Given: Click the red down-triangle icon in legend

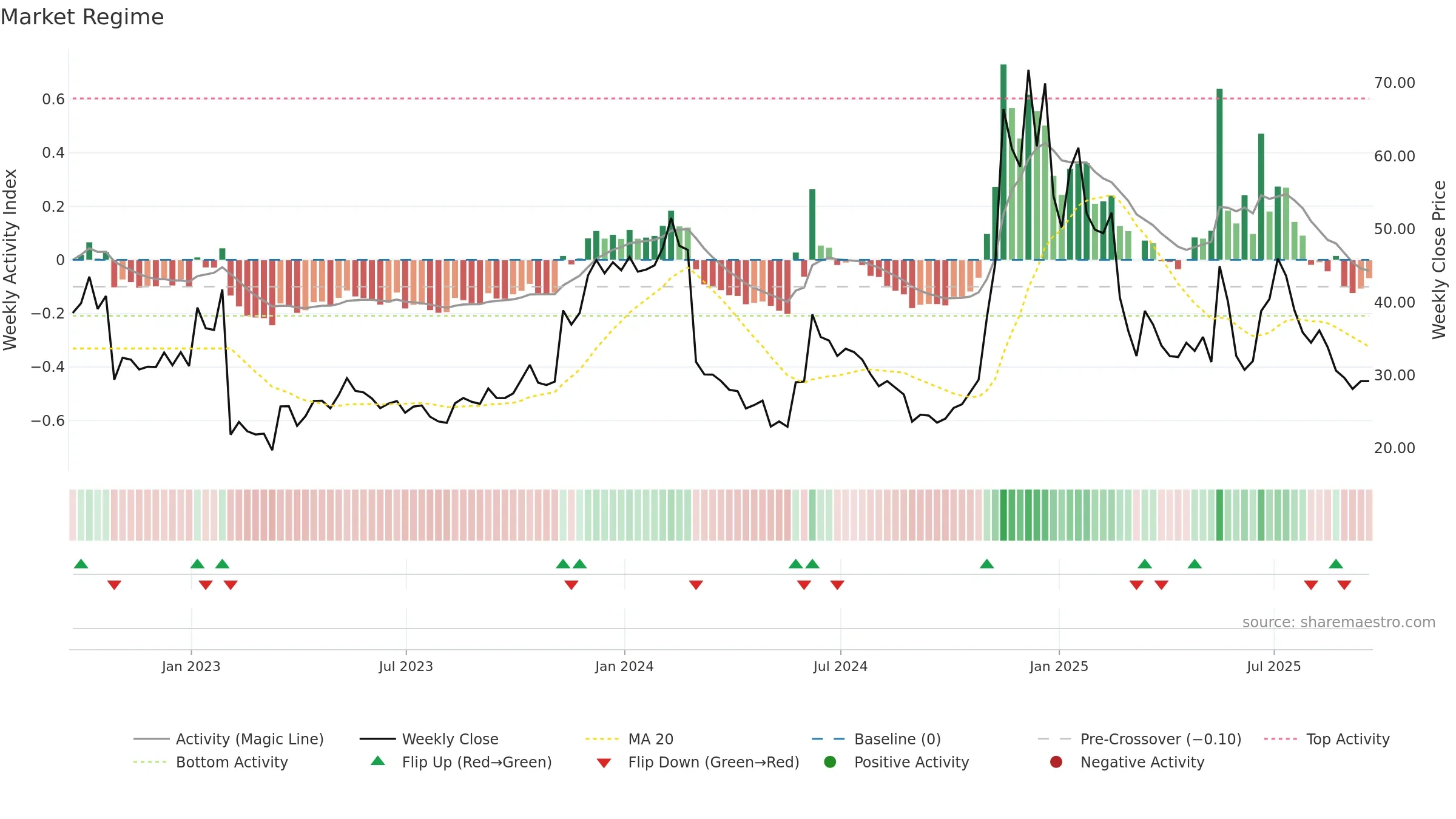Looking at the screenshot, I should (x=604, y=763).
